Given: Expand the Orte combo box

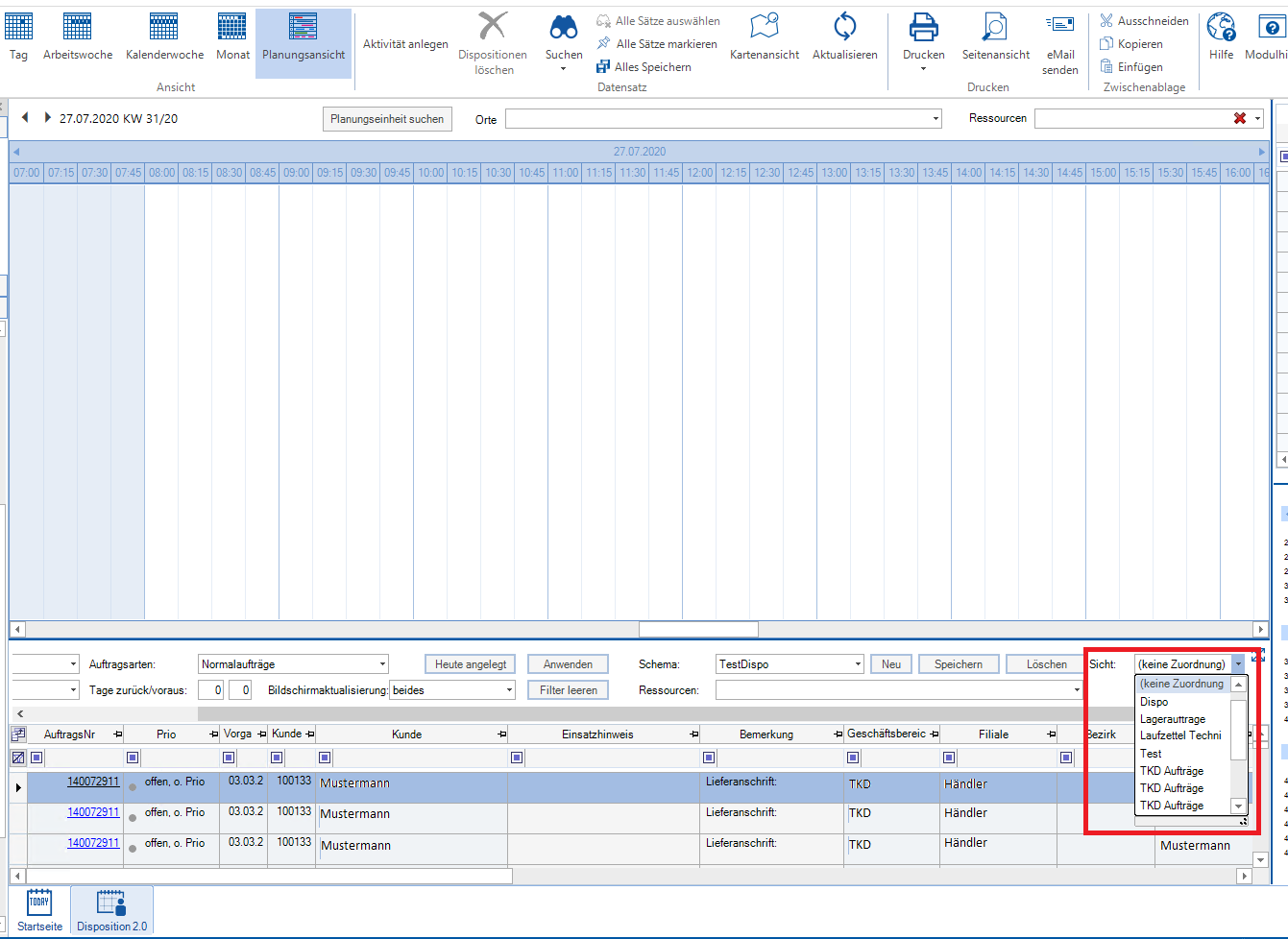Looking at the screenshot, I should point(936,119).
